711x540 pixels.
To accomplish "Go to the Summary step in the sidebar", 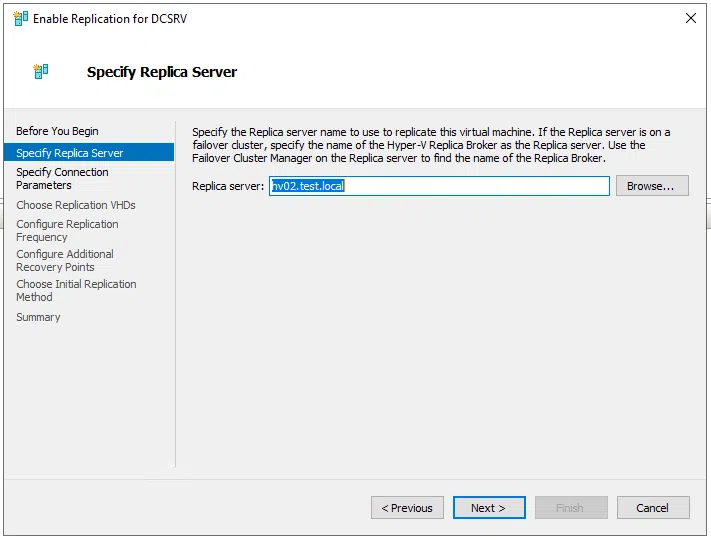I will (38, 317).
